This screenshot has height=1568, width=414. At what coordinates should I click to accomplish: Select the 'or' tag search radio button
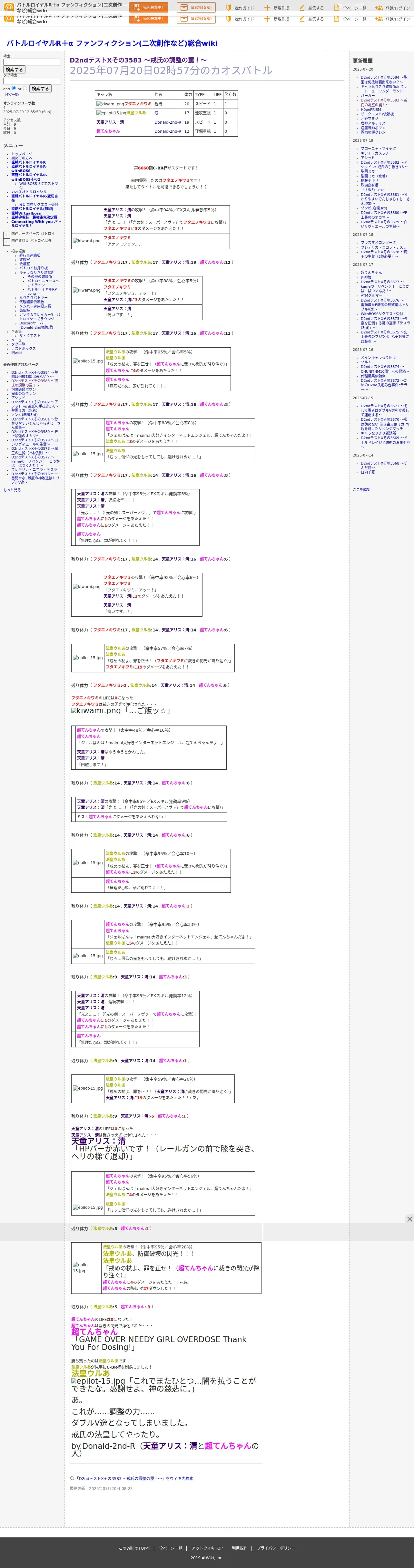point(25,88)
